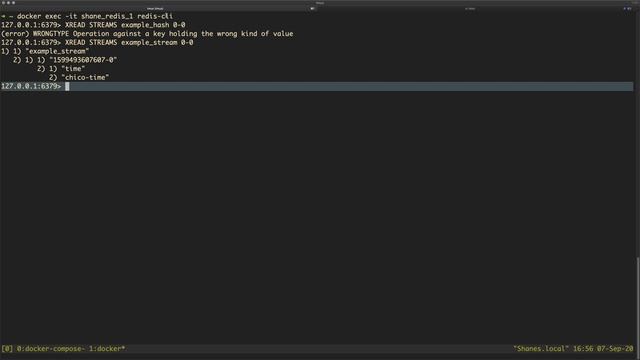Select tmux window 1:docker in status bar
Viewport: 640px width, 360px height.
coord(107,349)
